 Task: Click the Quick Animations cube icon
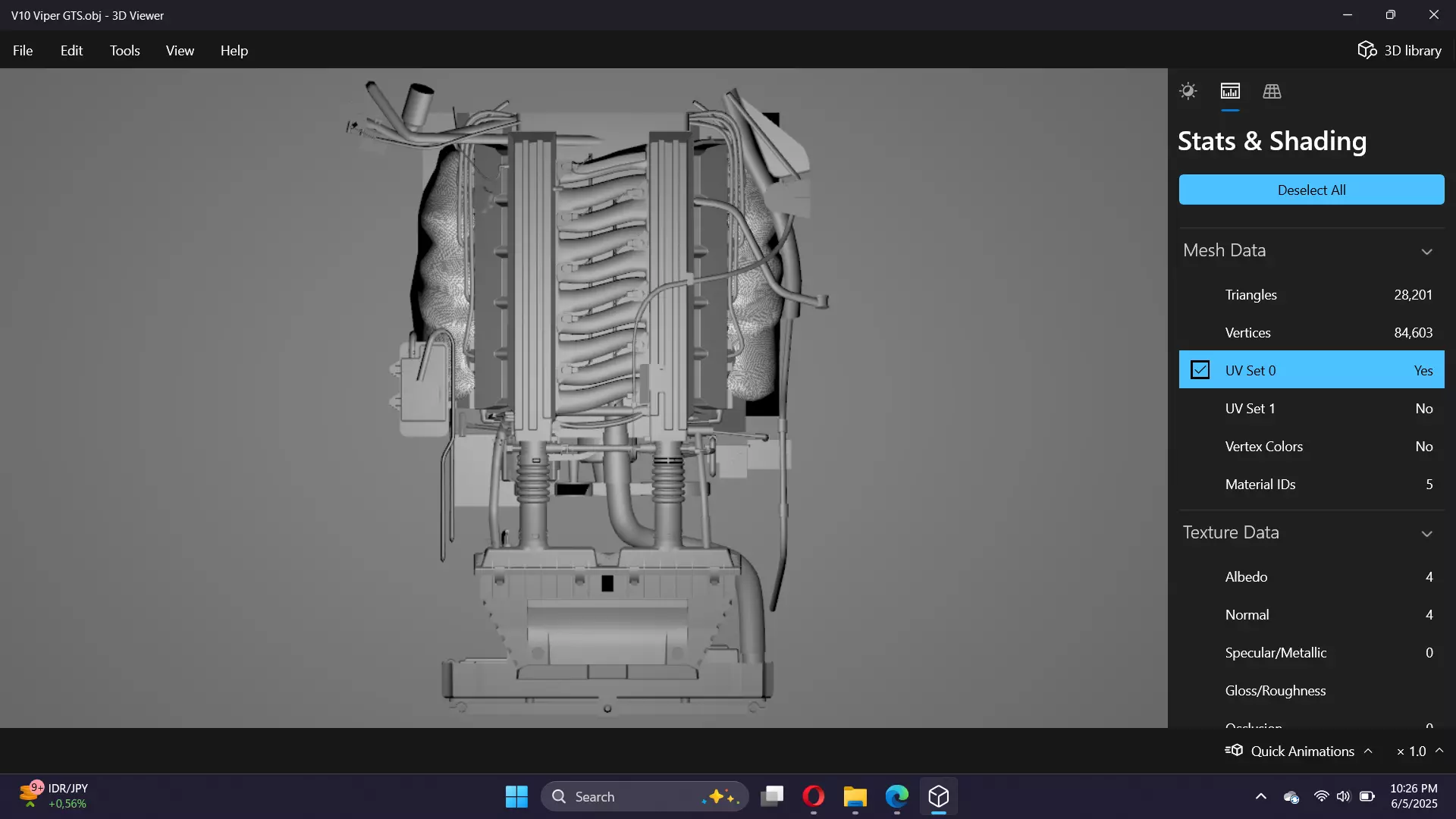point(1234,750)
